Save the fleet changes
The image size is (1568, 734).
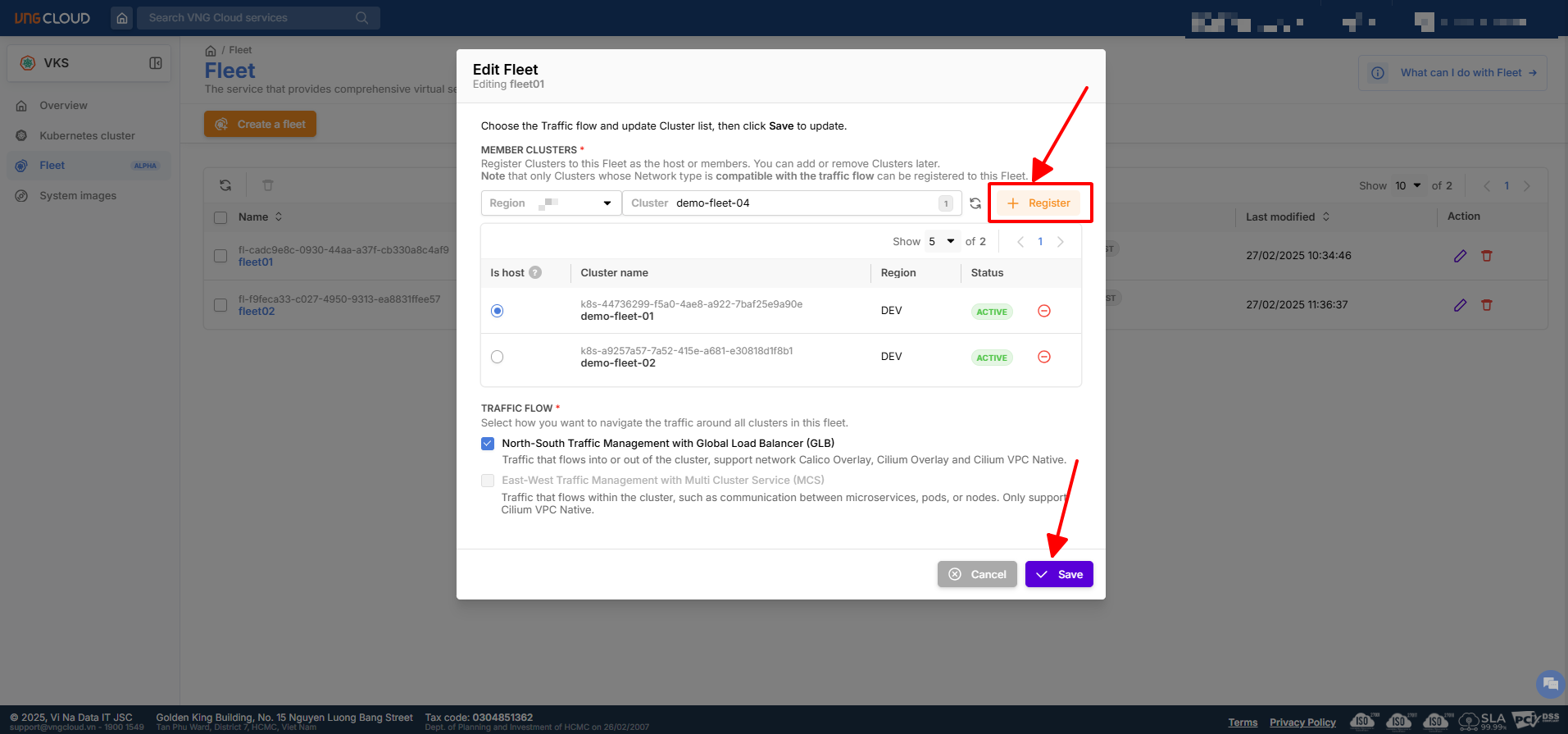click(x=1058, y=574)
